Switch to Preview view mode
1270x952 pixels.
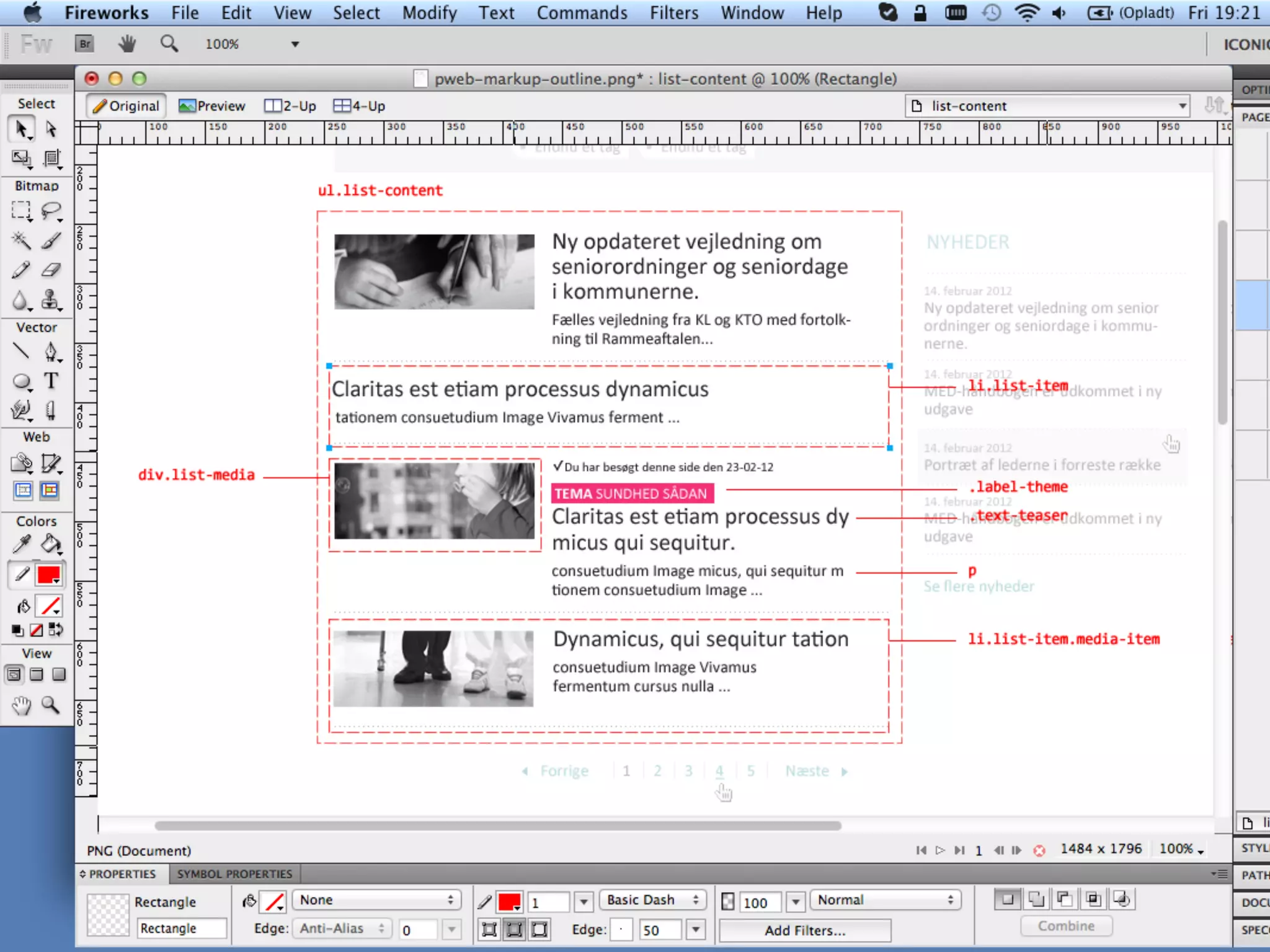point(212,106)
